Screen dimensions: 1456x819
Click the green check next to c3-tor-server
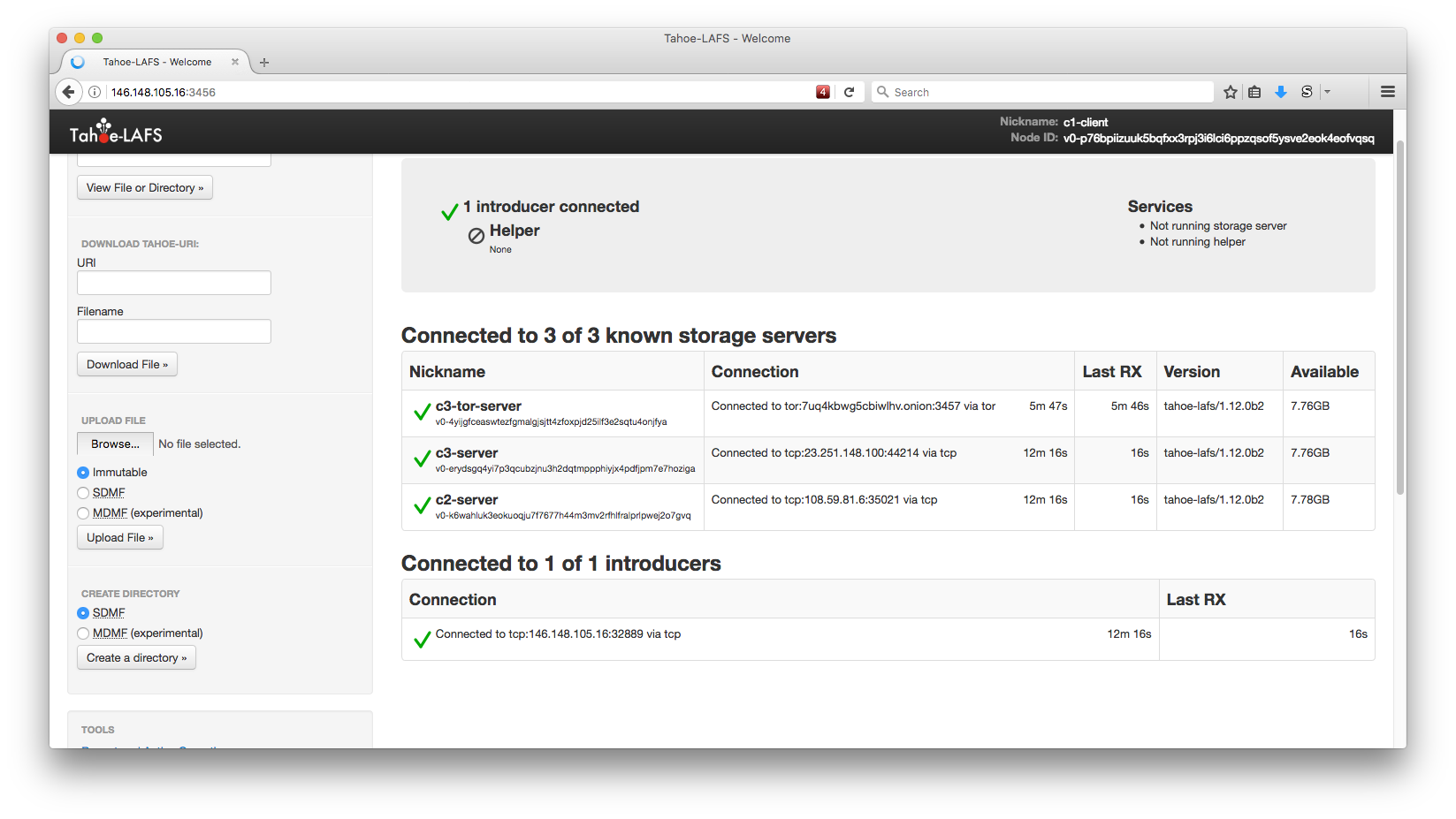point(423,413)
